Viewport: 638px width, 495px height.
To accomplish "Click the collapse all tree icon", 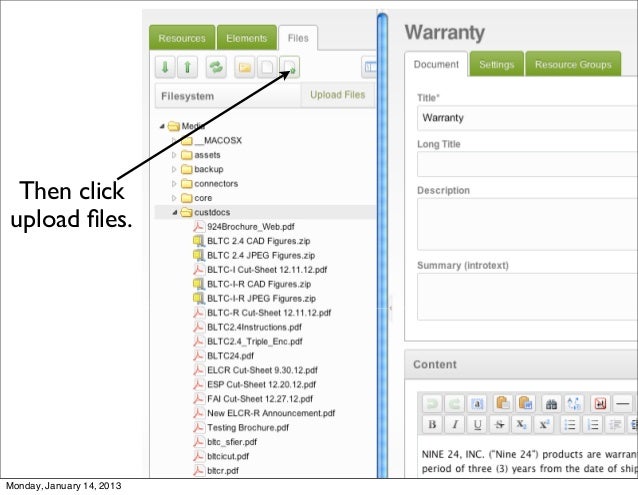I will [x=188, y=67].
